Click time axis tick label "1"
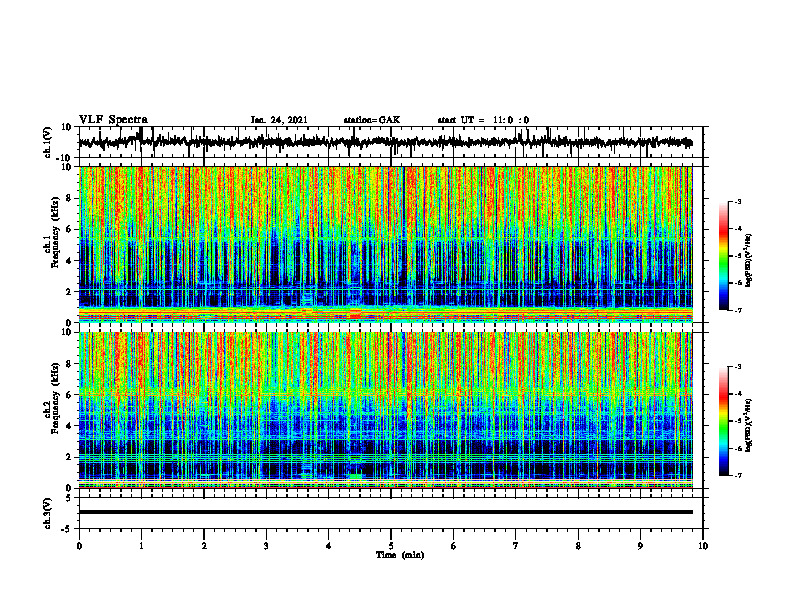The height and width of the screenshot is (612, 792). (x=141, y=546)
